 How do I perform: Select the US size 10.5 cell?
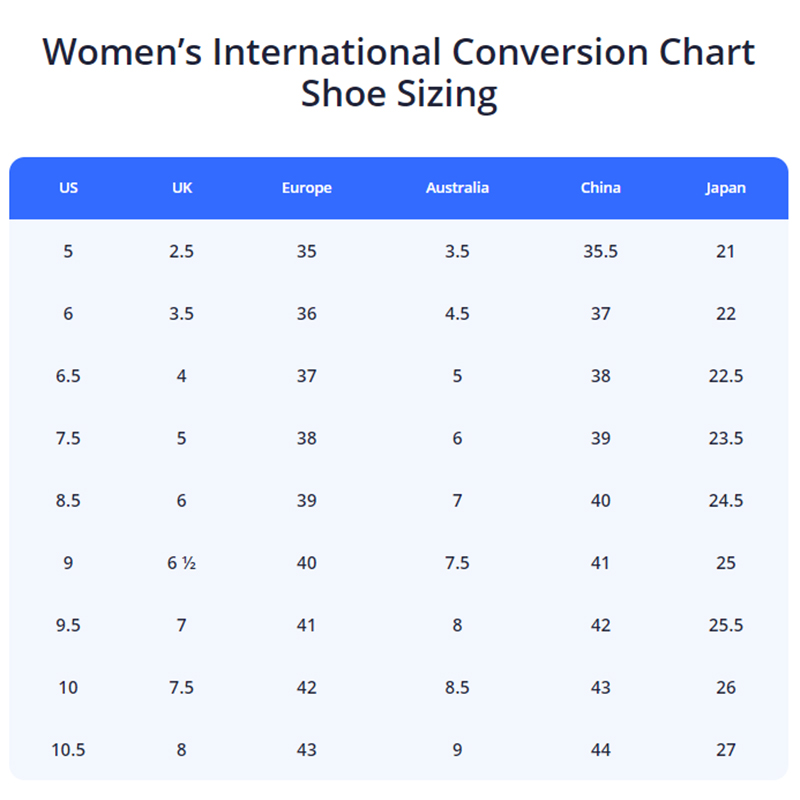click(x=68, y=750)
